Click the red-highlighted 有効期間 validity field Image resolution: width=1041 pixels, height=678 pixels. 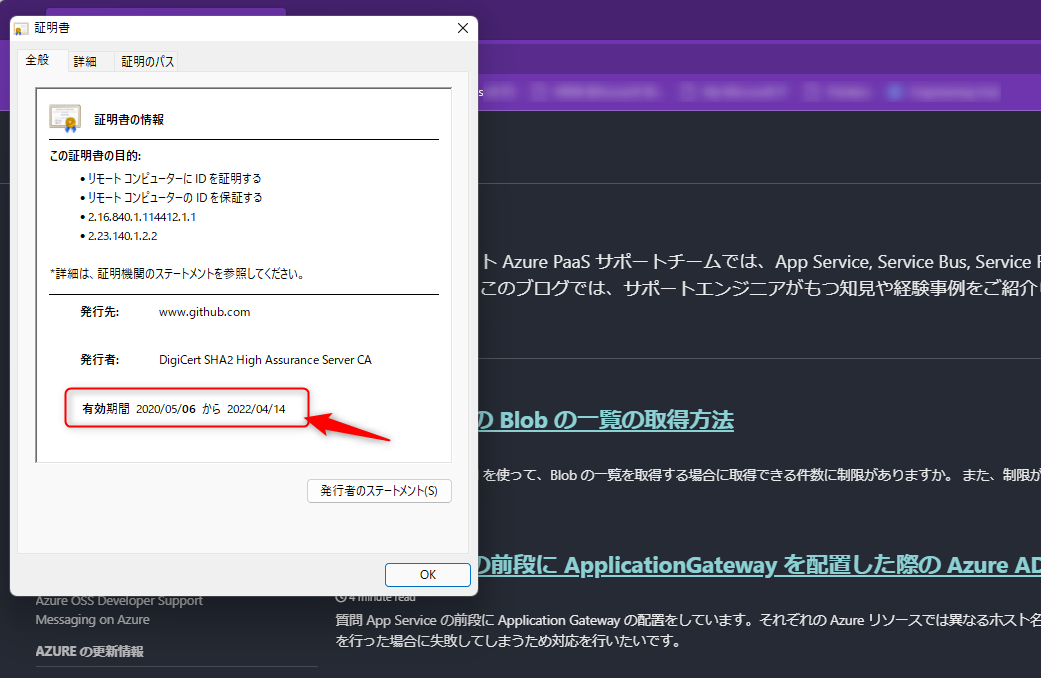(186, 408)
